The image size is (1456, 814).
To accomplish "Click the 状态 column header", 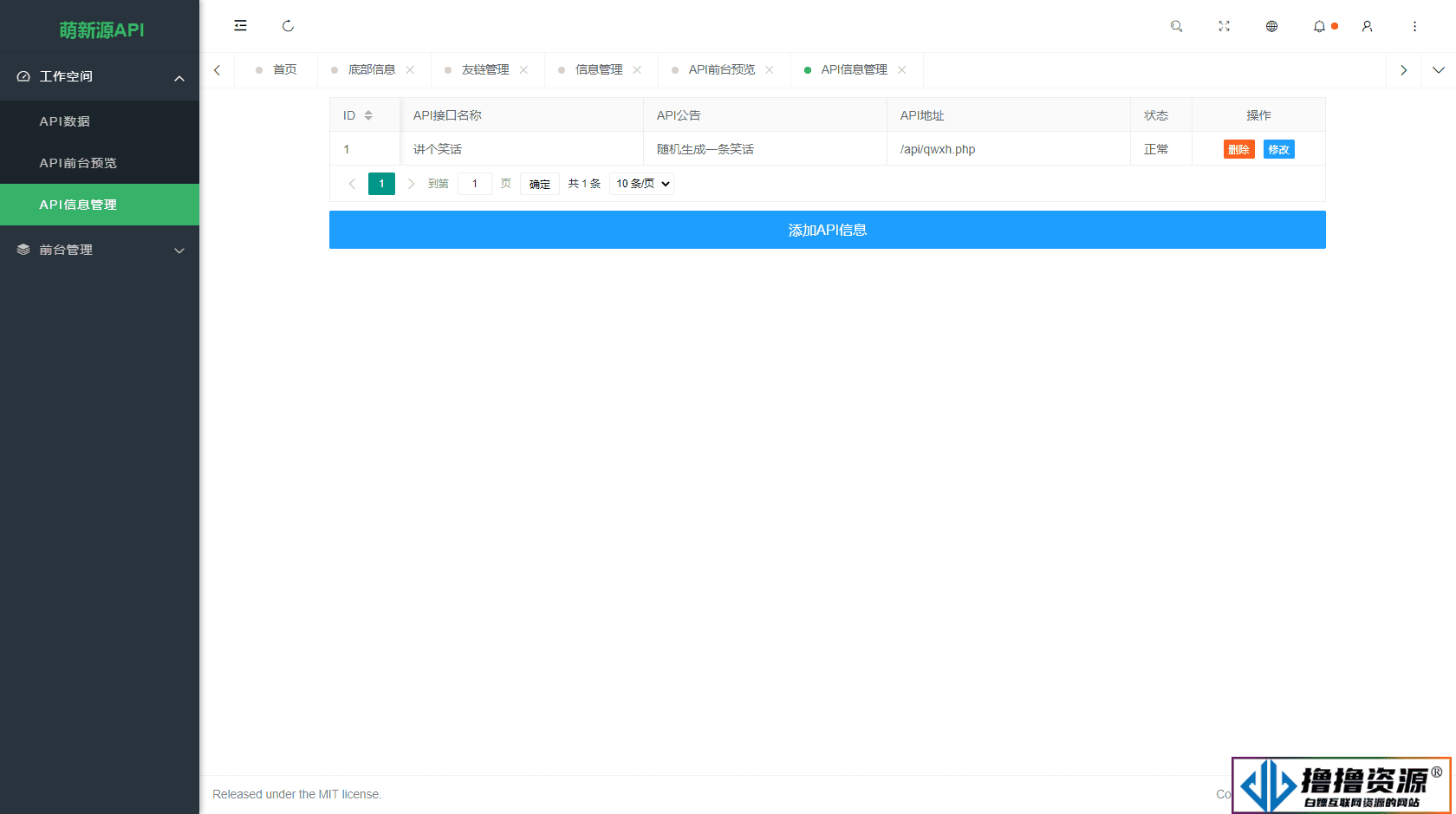I will (x=1161, y=115).
